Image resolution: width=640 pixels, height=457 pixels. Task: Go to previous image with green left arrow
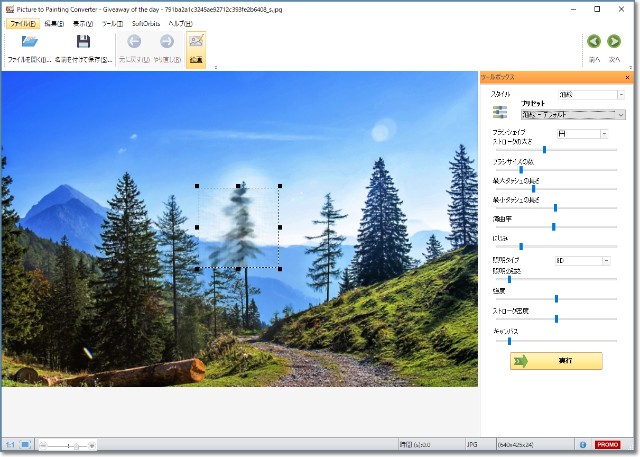(594, 43)
